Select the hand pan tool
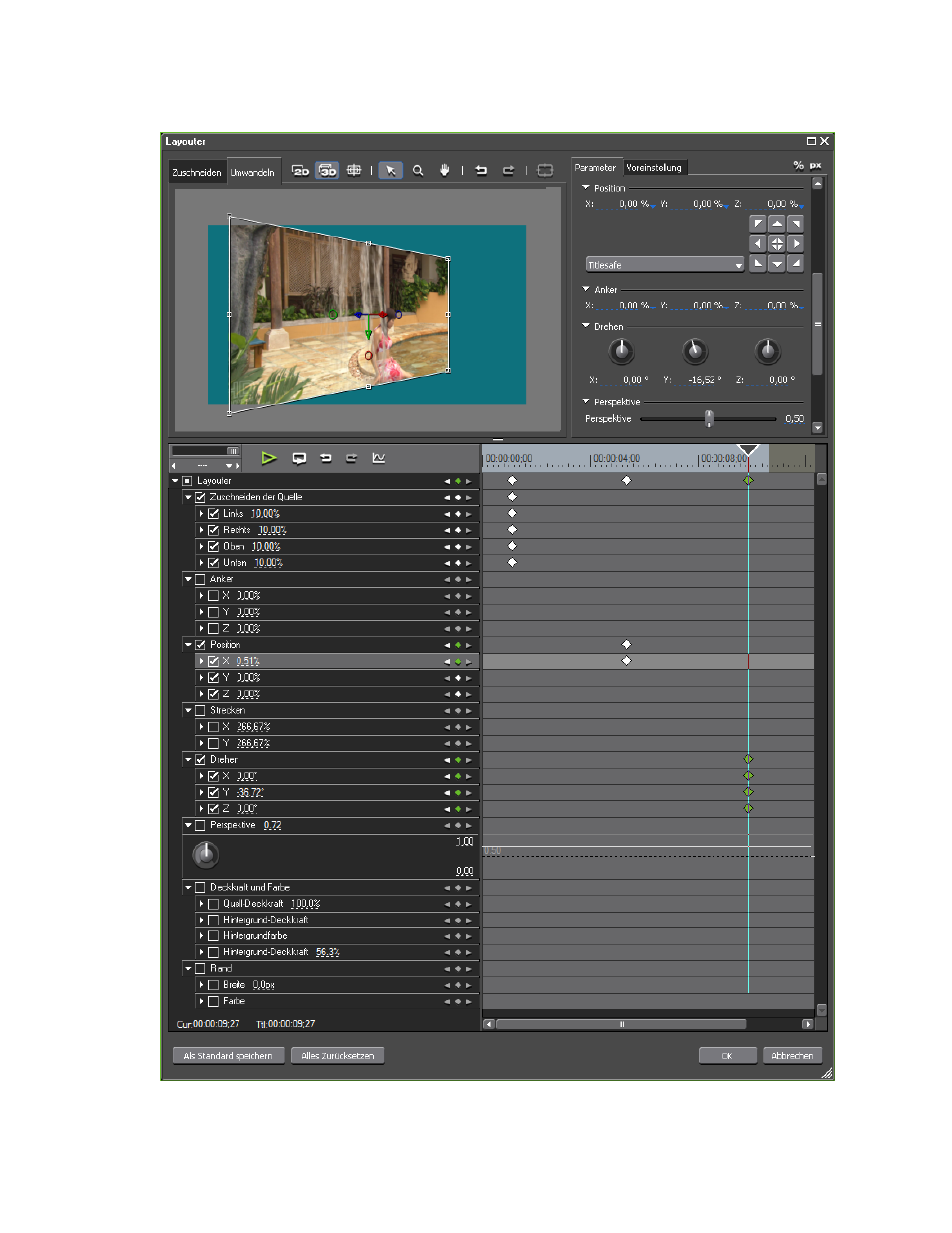 click(x=445, y=171)
